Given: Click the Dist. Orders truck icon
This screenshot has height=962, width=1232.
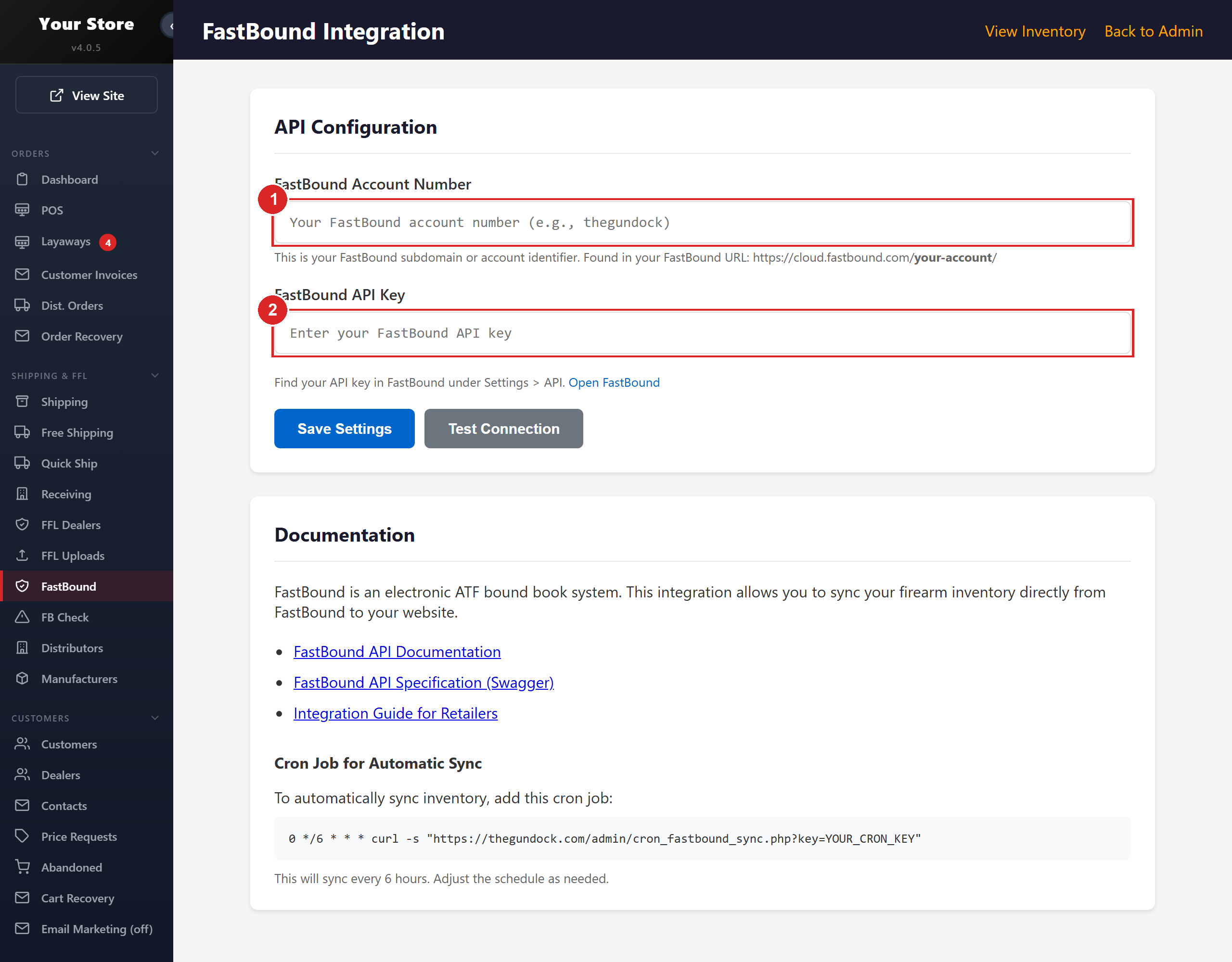Looking at the screenshot, I should click(x=22, y=305).
